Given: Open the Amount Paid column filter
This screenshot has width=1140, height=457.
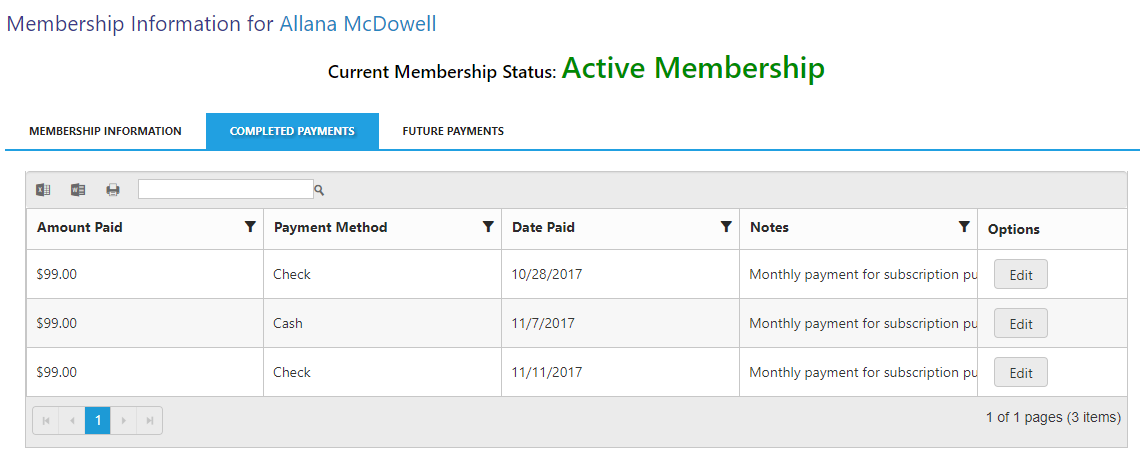Looking at the screenshot, I should tap(250, 228).
